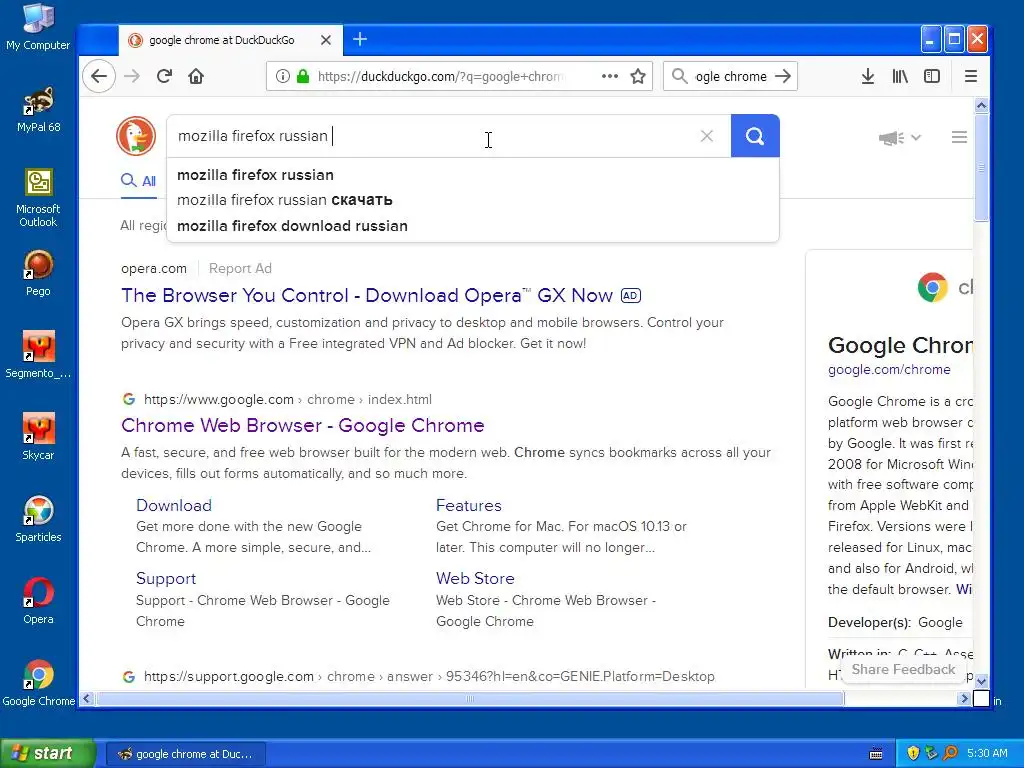Open a new browser tab

pos(360,40)
